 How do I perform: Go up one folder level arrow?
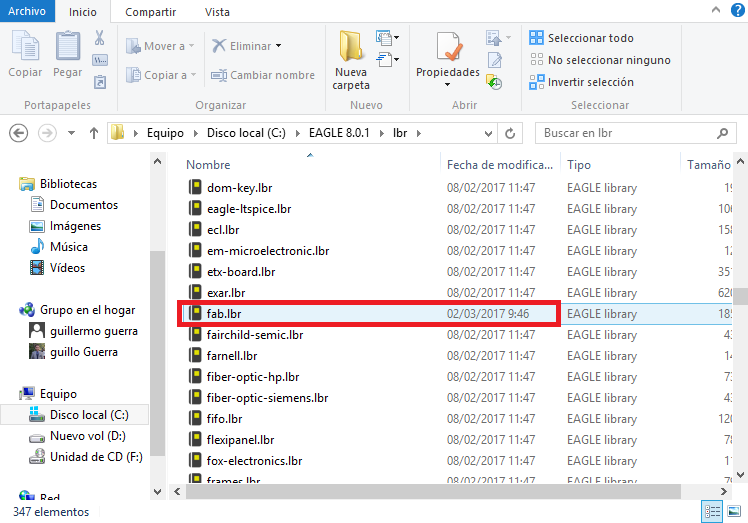pyautogui.click(x=94, y=133)
